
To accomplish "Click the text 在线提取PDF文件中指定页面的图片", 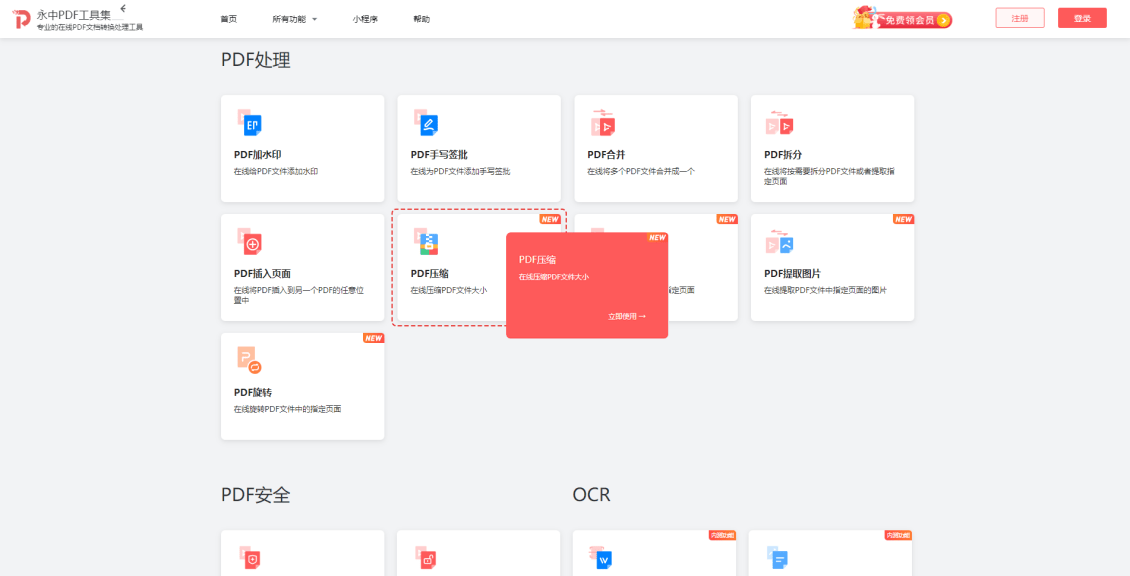I will [x=825, y=290].
